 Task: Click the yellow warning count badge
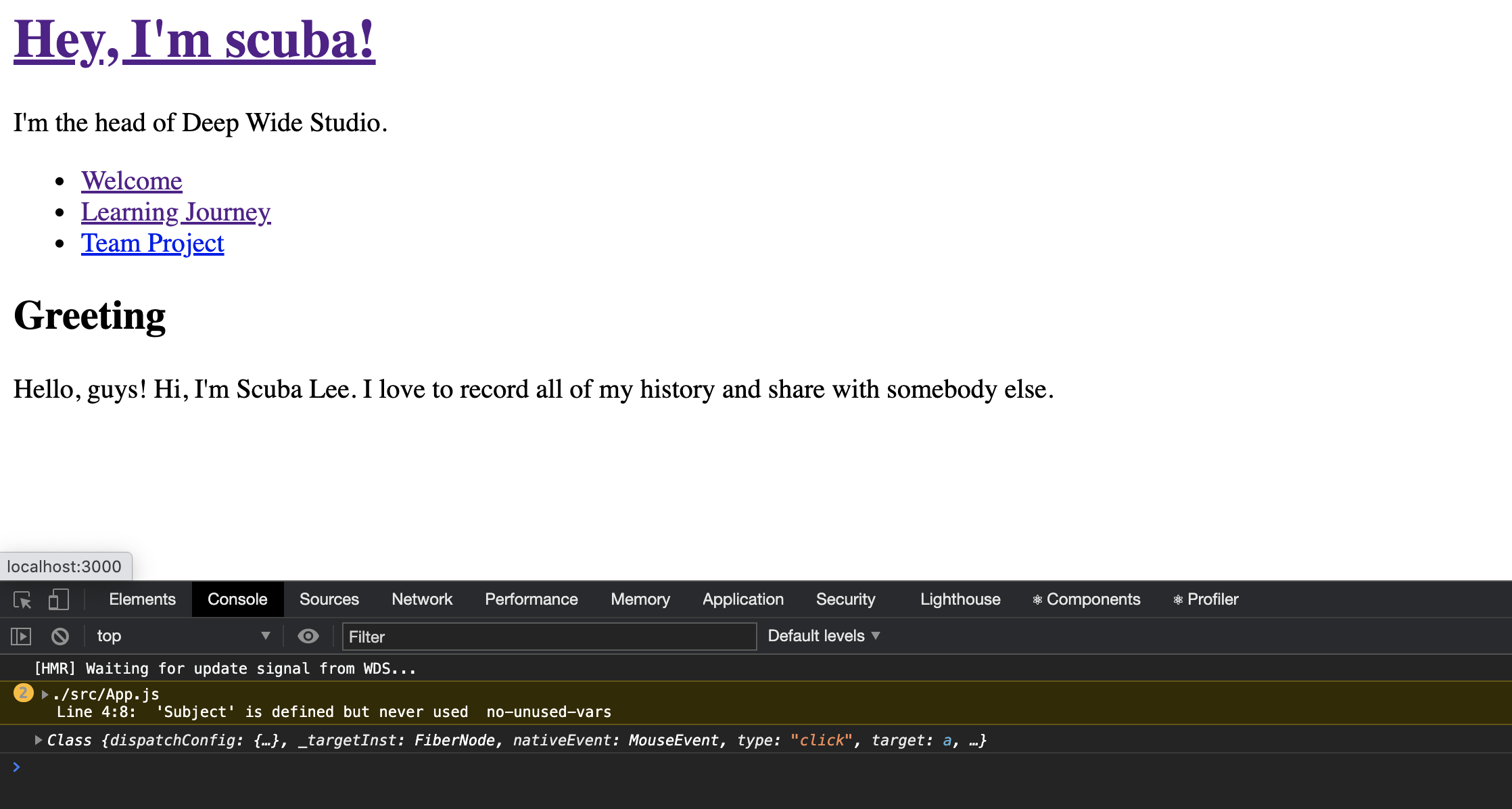tap(23, 693)
